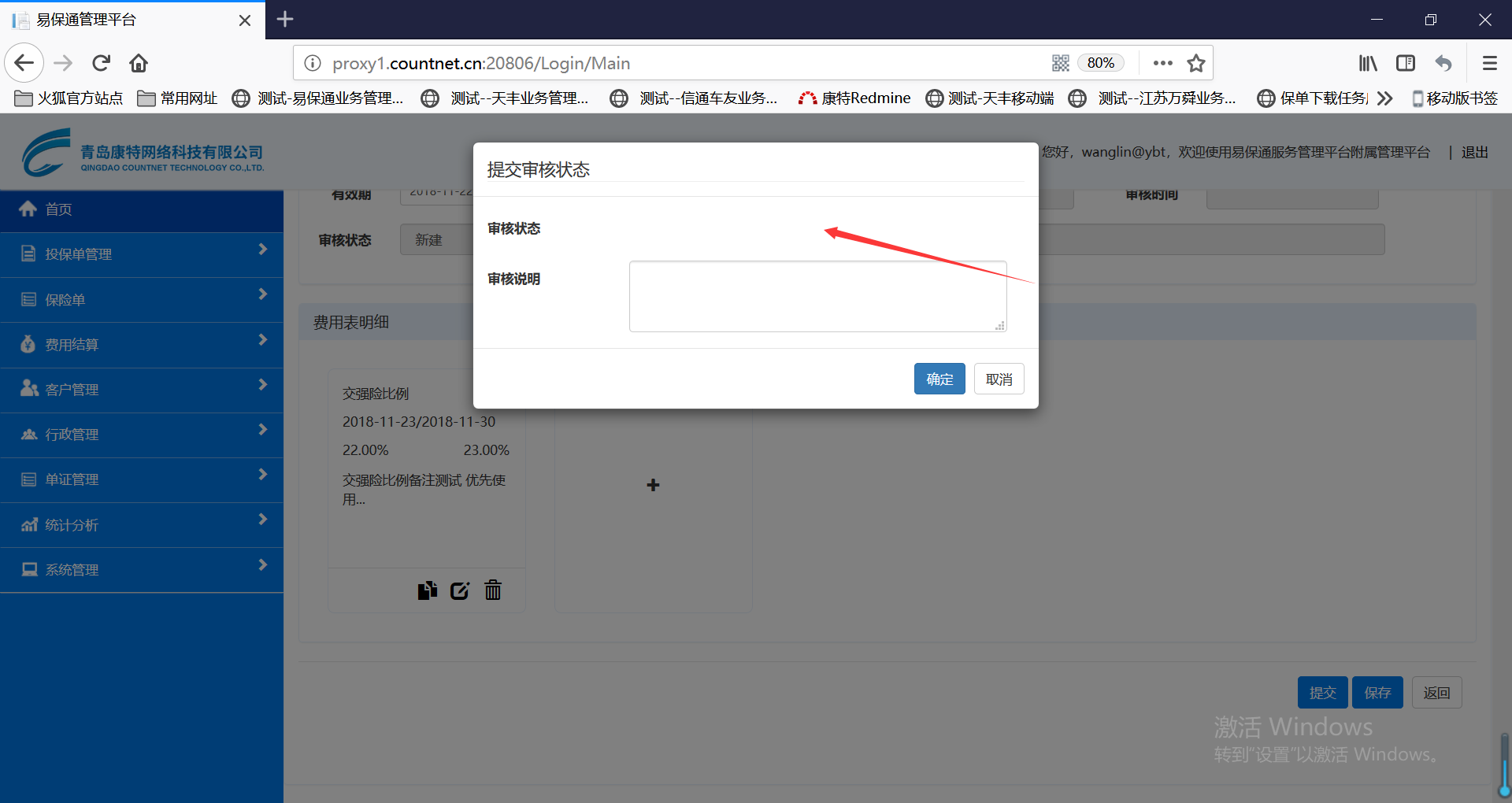Click the QR code icon in address bar
This screenshot has height=803, width=1512.
point(1061,63)
